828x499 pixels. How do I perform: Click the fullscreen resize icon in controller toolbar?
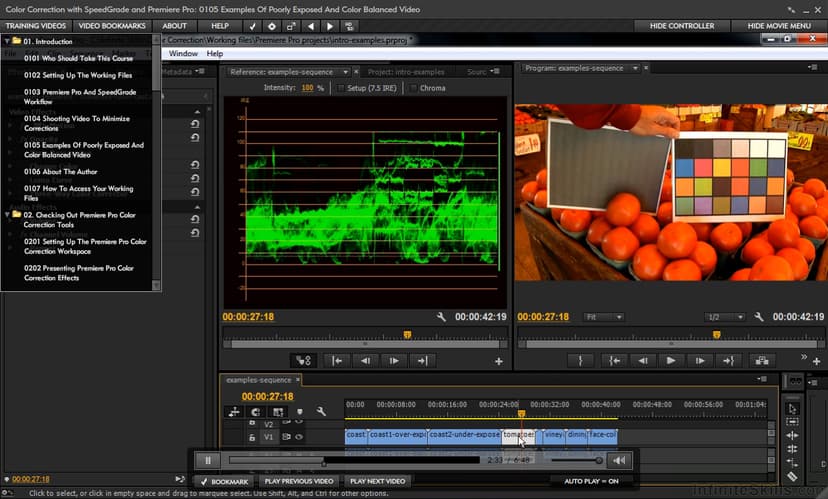(291, 26)
